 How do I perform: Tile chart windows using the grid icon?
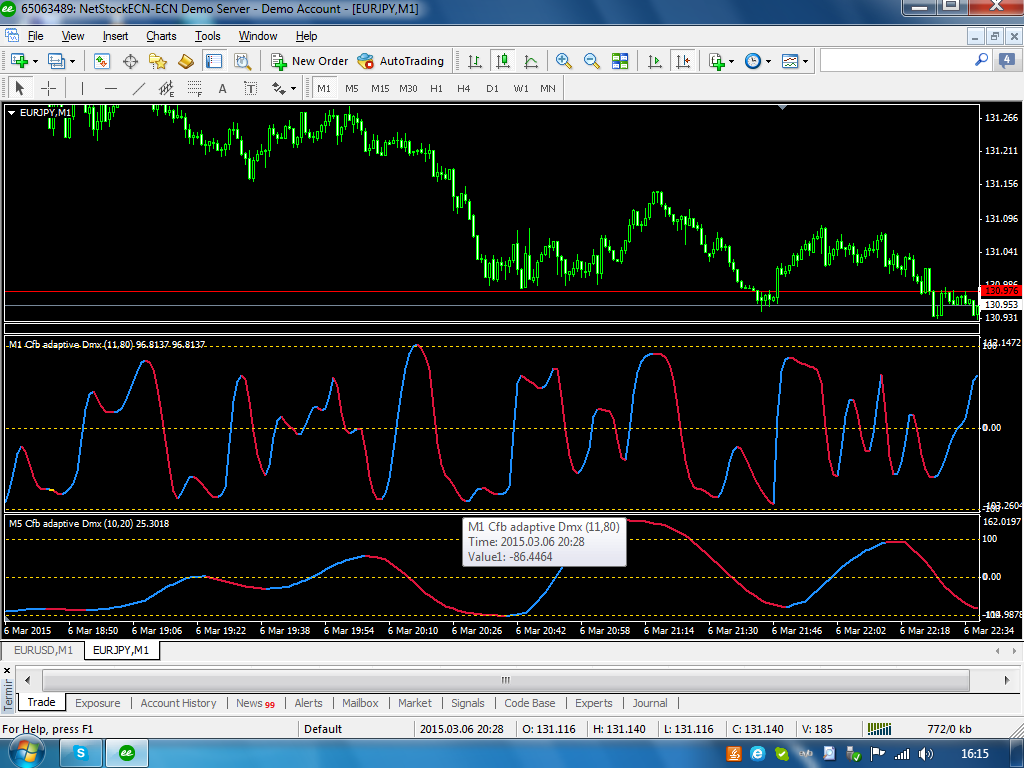click(620, 61)
